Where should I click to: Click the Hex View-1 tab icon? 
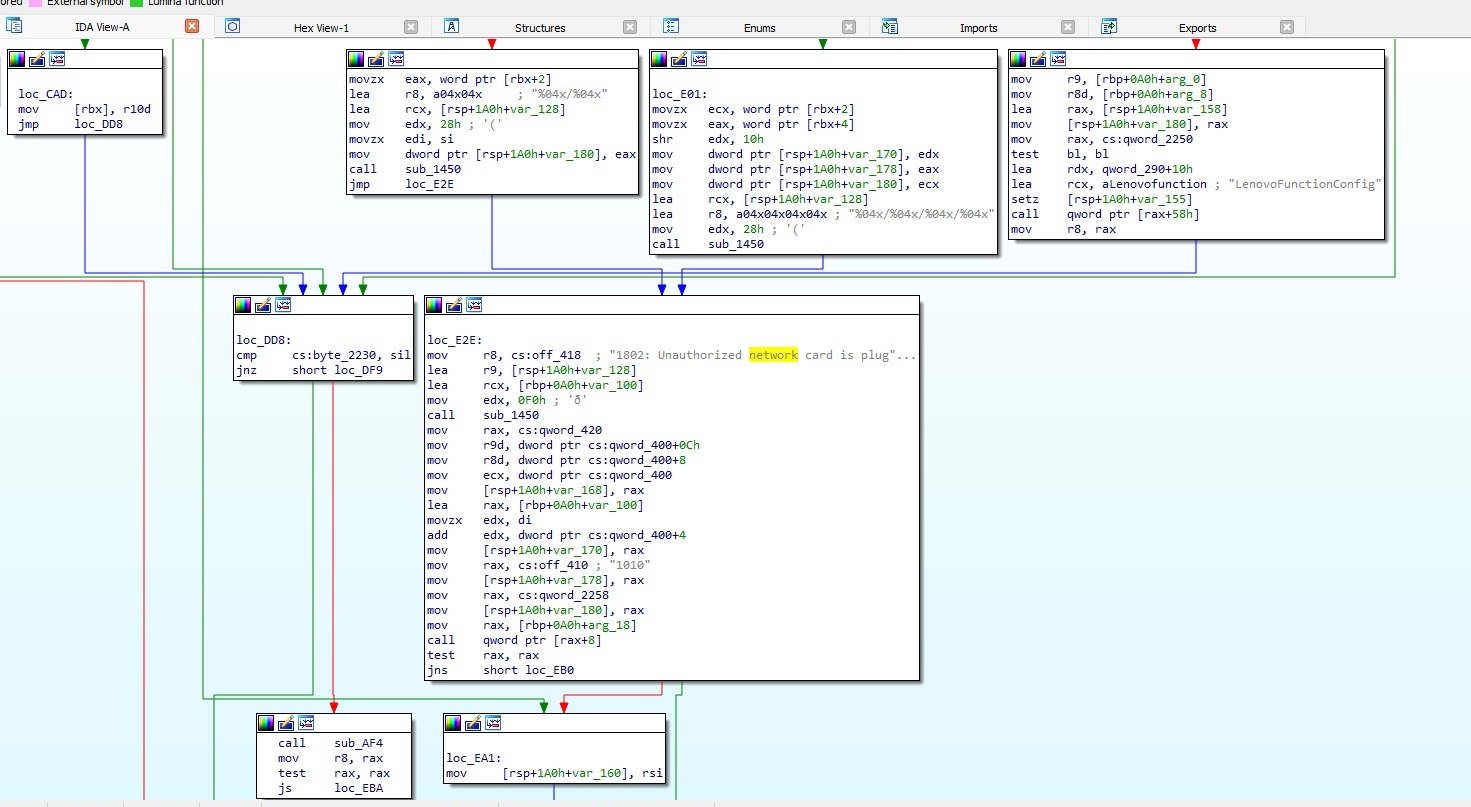(232, 27)
